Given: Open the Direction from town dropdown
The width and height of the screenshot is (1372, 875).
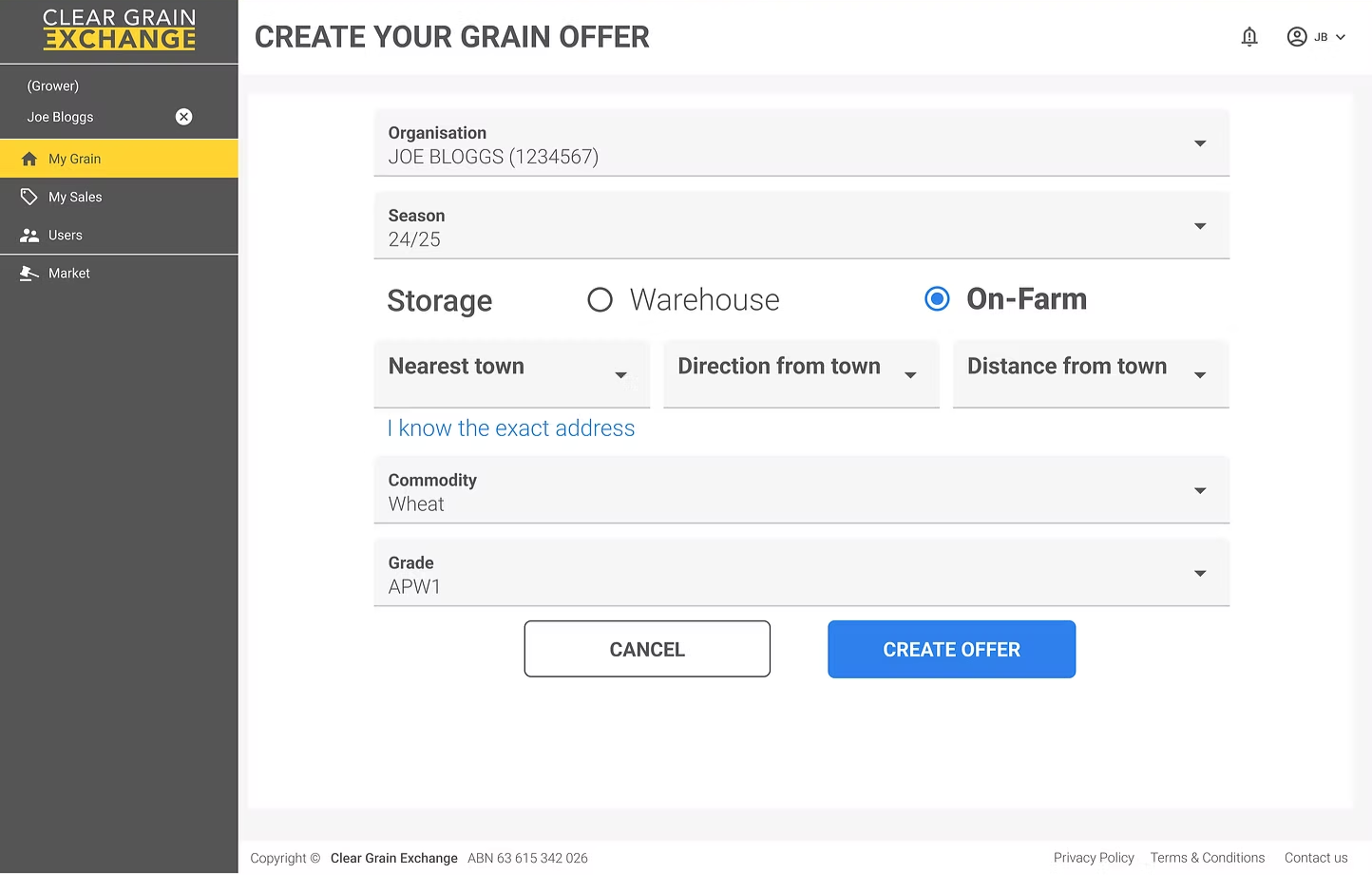Looking at the screenshot, I should pos(801,374).
